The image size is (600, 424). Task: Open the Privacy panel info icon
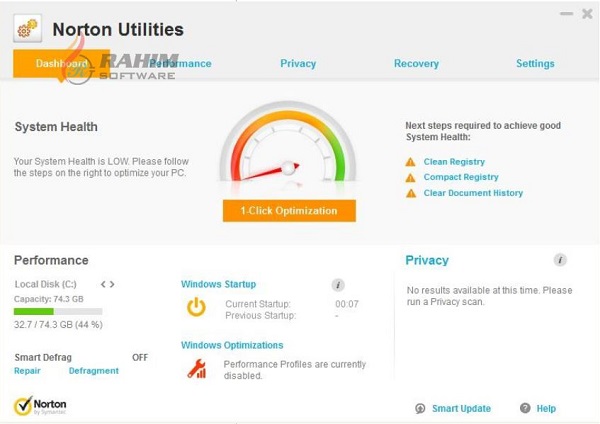tap(560, 260)
